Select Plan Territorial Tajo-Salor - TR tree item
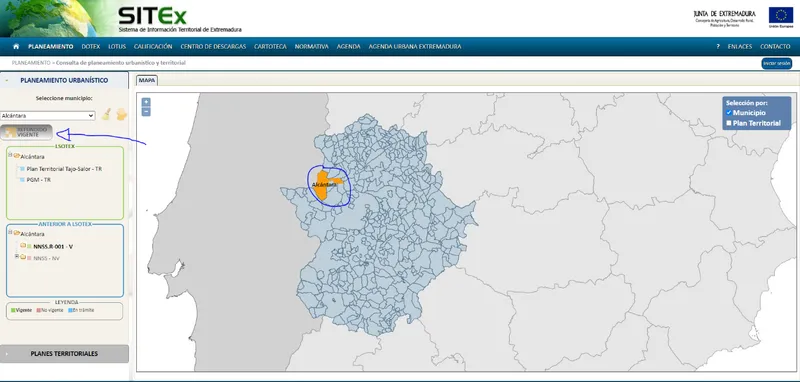This screenshot has width=800, height=382. pyautogui.click(x=64, y=168)
